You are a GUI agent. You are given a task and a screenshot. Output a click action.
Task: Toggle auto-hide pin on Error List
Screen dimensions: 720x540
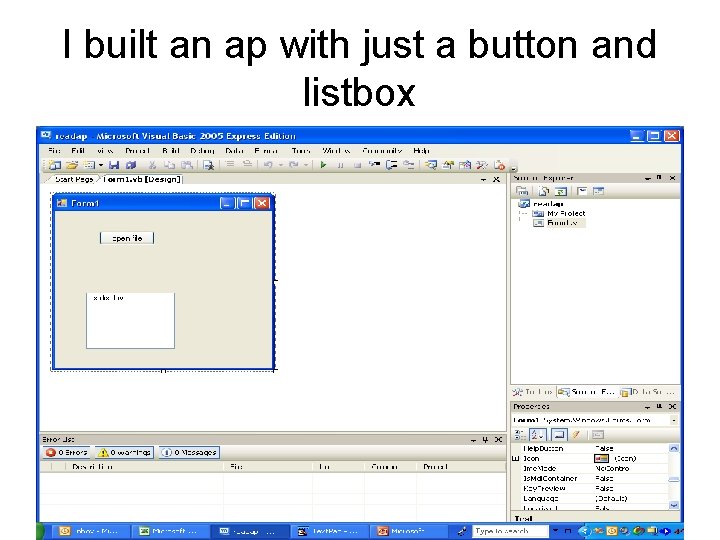click(485, 439)
